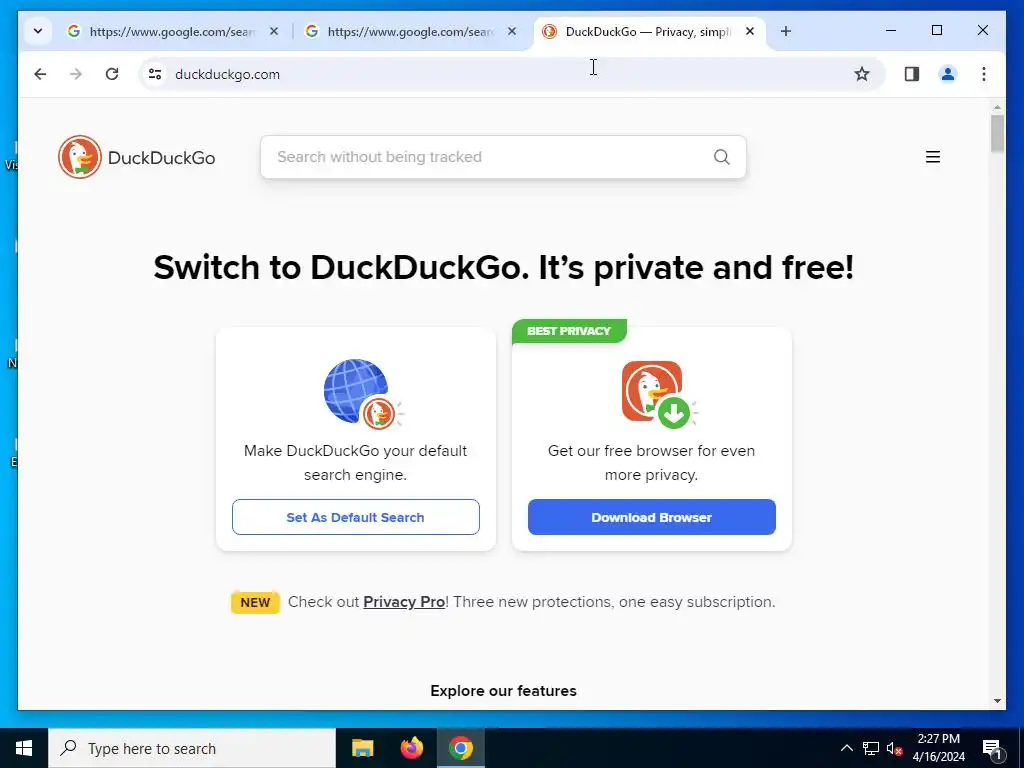Show hidden system tray icons
The width and height of the screenshot is (1024, 768).
point(846,748)
